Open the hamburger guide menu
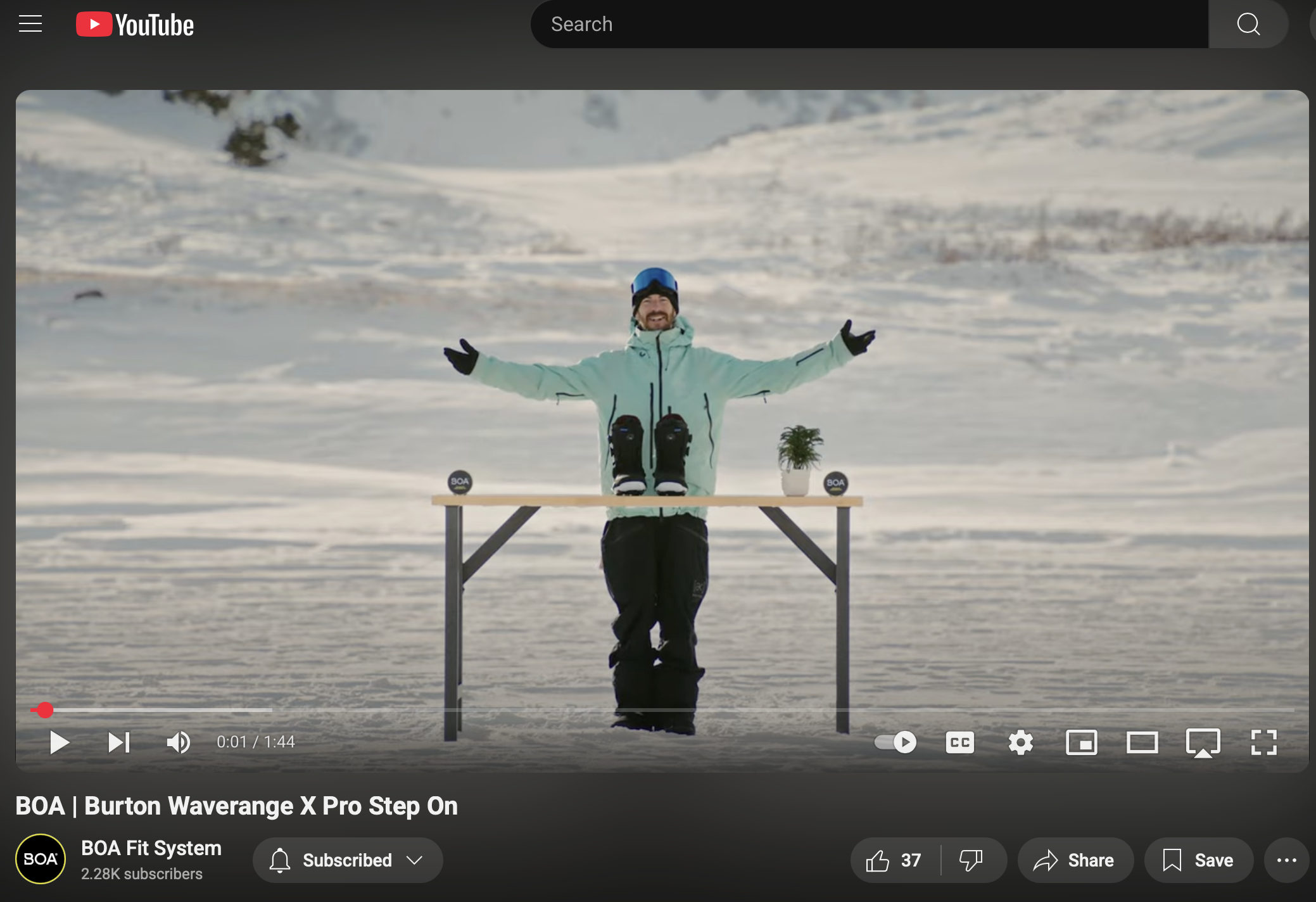The width and height of the screenshot is (1316, 902). (x=30, y=24)
